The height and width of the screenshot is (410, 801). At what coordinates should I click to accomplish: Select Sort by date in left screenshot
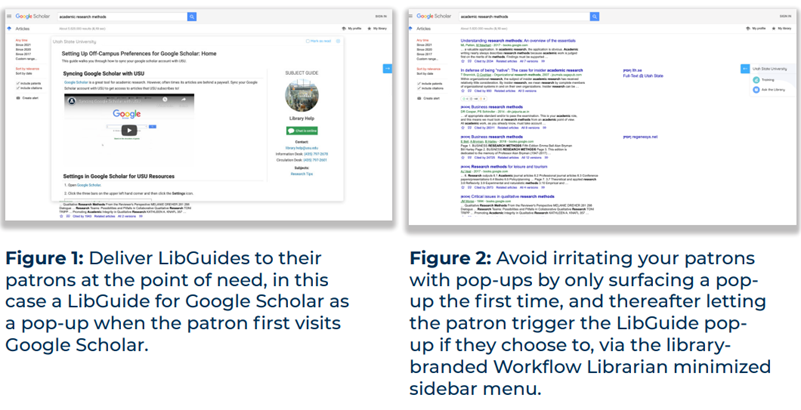(x=25, y=74)
